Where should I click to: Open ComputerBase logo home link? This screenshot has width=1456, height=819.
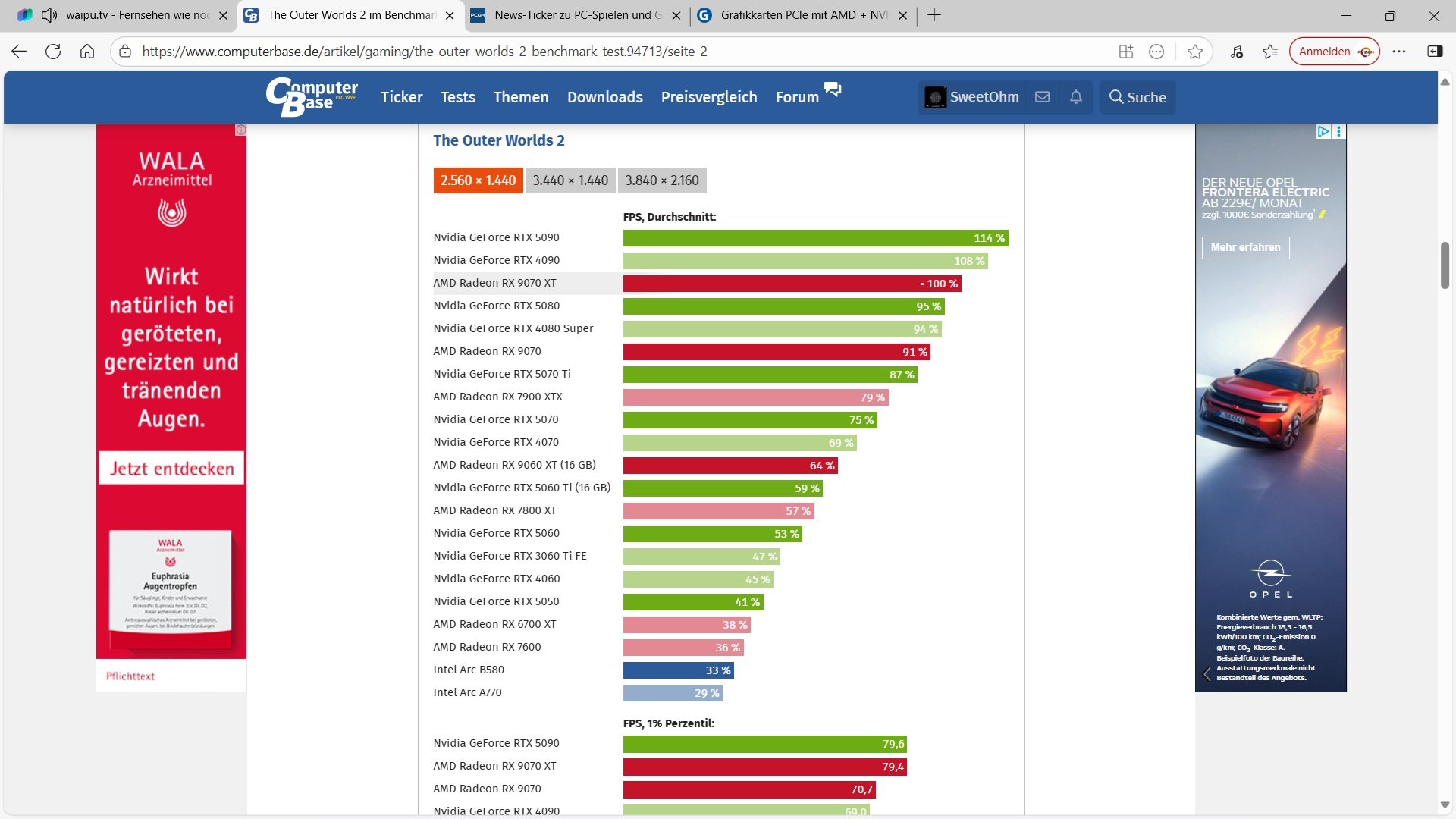pos(312,97)
